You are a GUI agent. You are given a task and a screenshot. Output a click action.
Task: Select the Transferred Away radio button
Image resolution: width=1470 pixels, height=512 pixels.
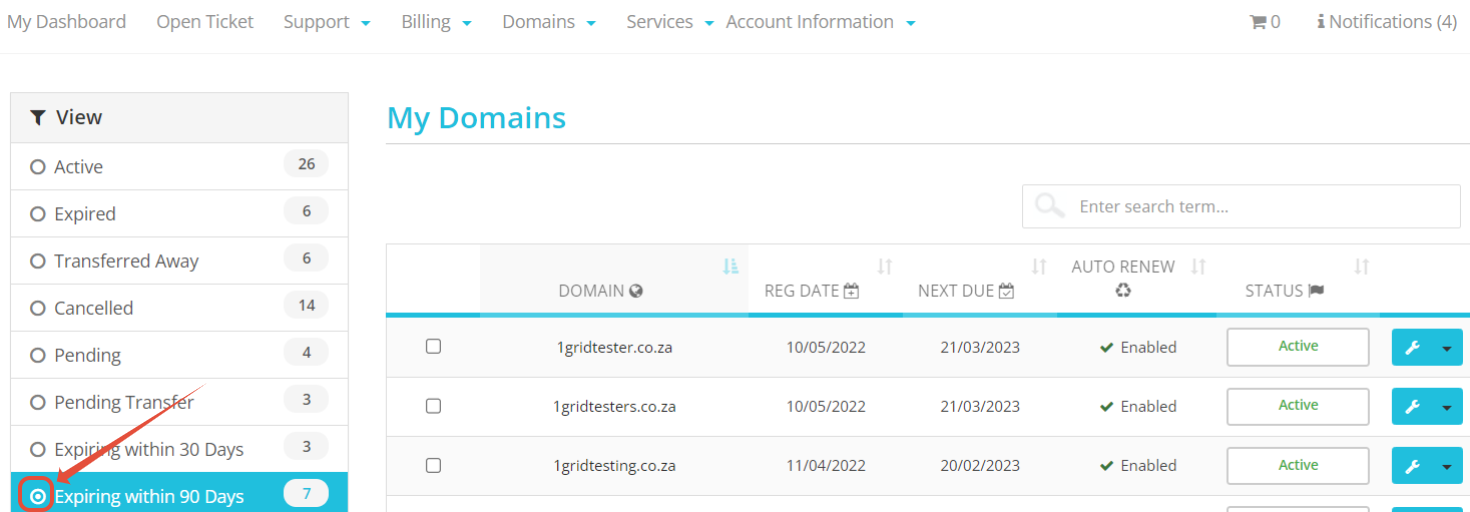38,261
